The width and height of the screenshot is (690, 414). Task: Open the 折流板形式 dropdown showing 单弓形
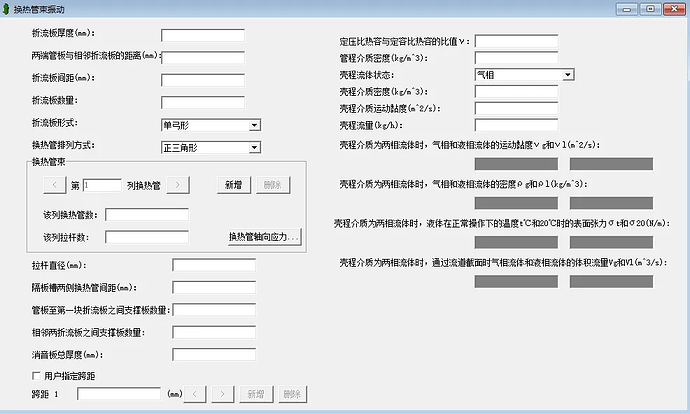(x=211, y=125)
